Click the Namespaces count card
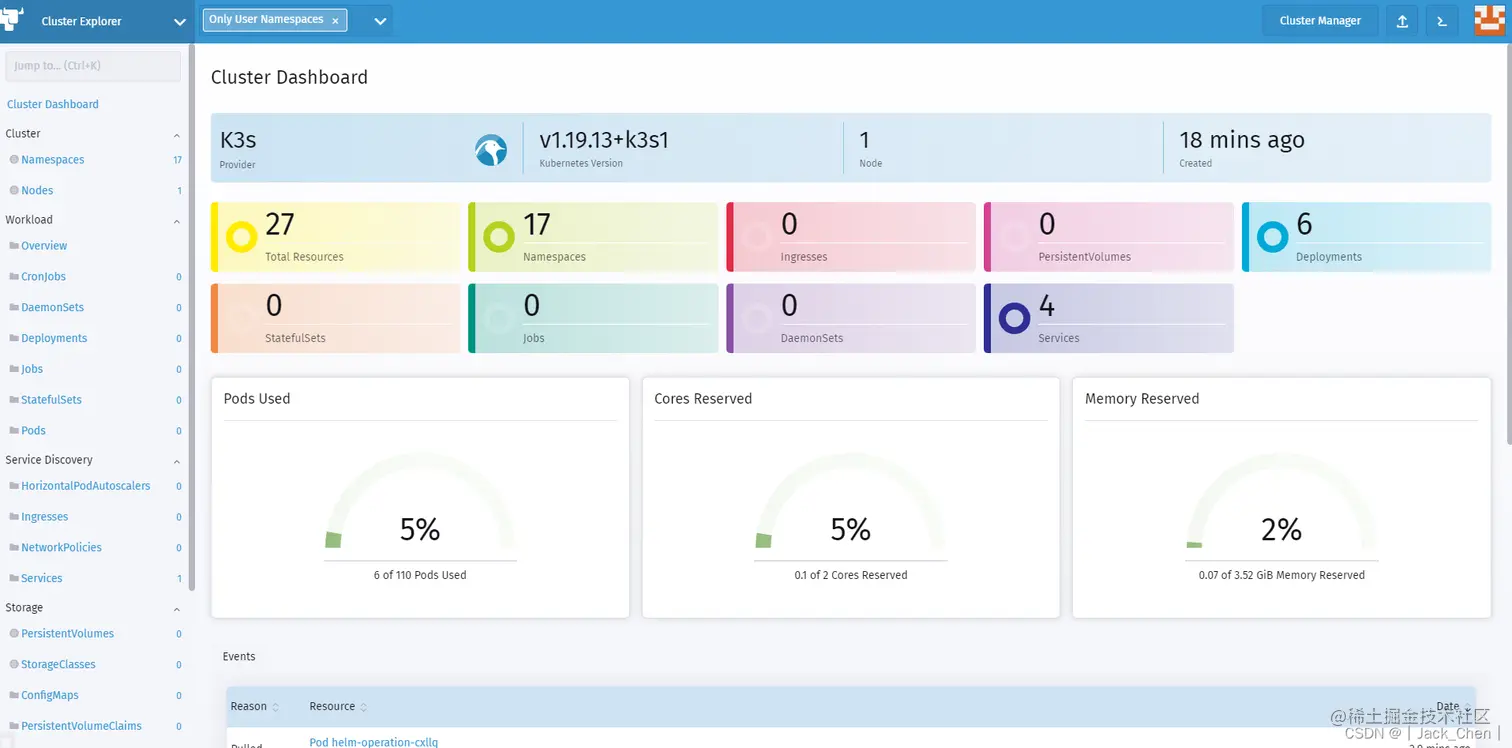Screen dimensions: 1512x748 [x=593, y=237]
